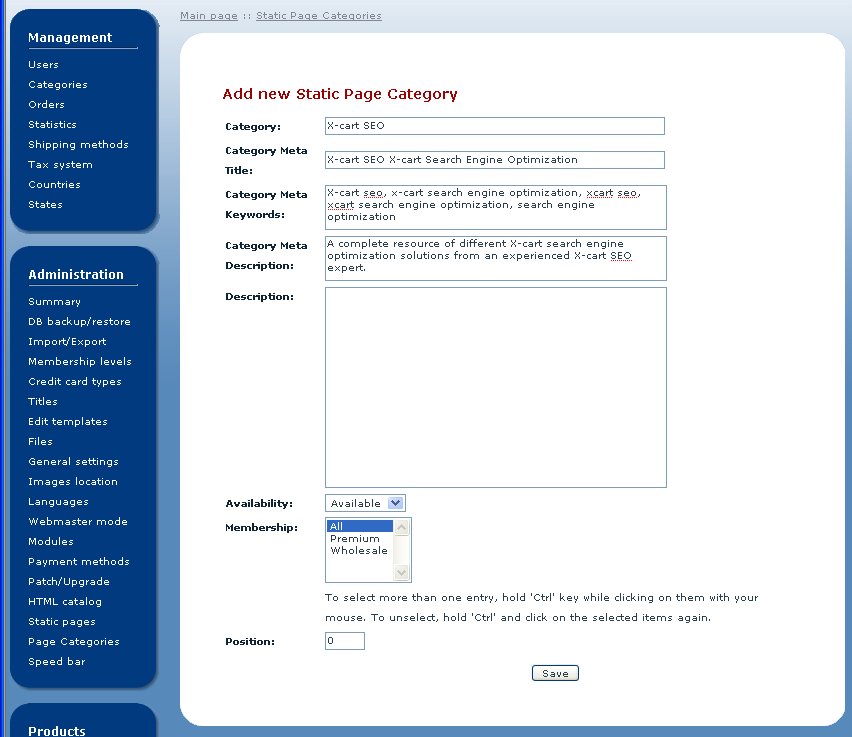Open the States list
The height and width of the screenshot is (737, 852).
[45, 205]
